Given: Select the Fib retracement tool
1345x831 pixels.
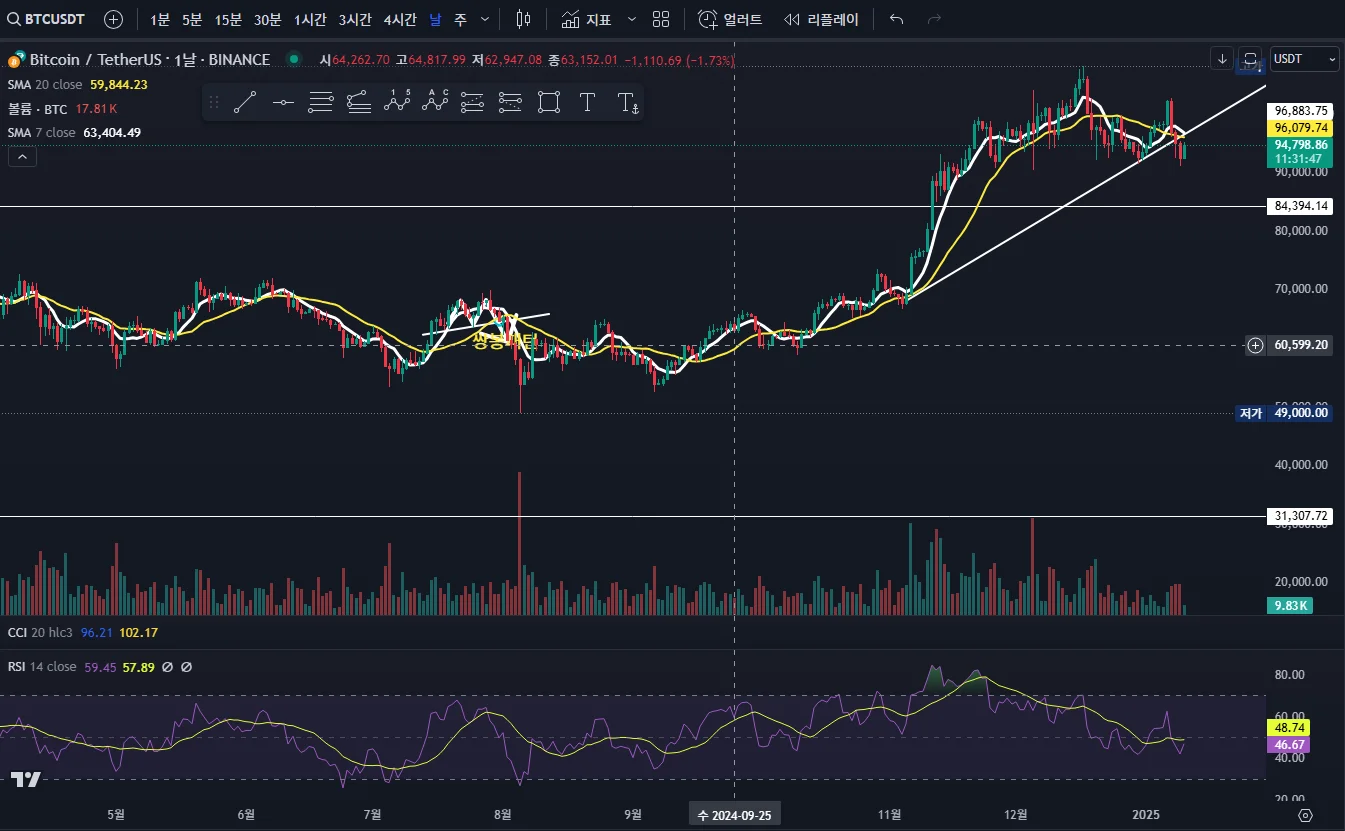Looking at the screenshot, I should point(321,101).
